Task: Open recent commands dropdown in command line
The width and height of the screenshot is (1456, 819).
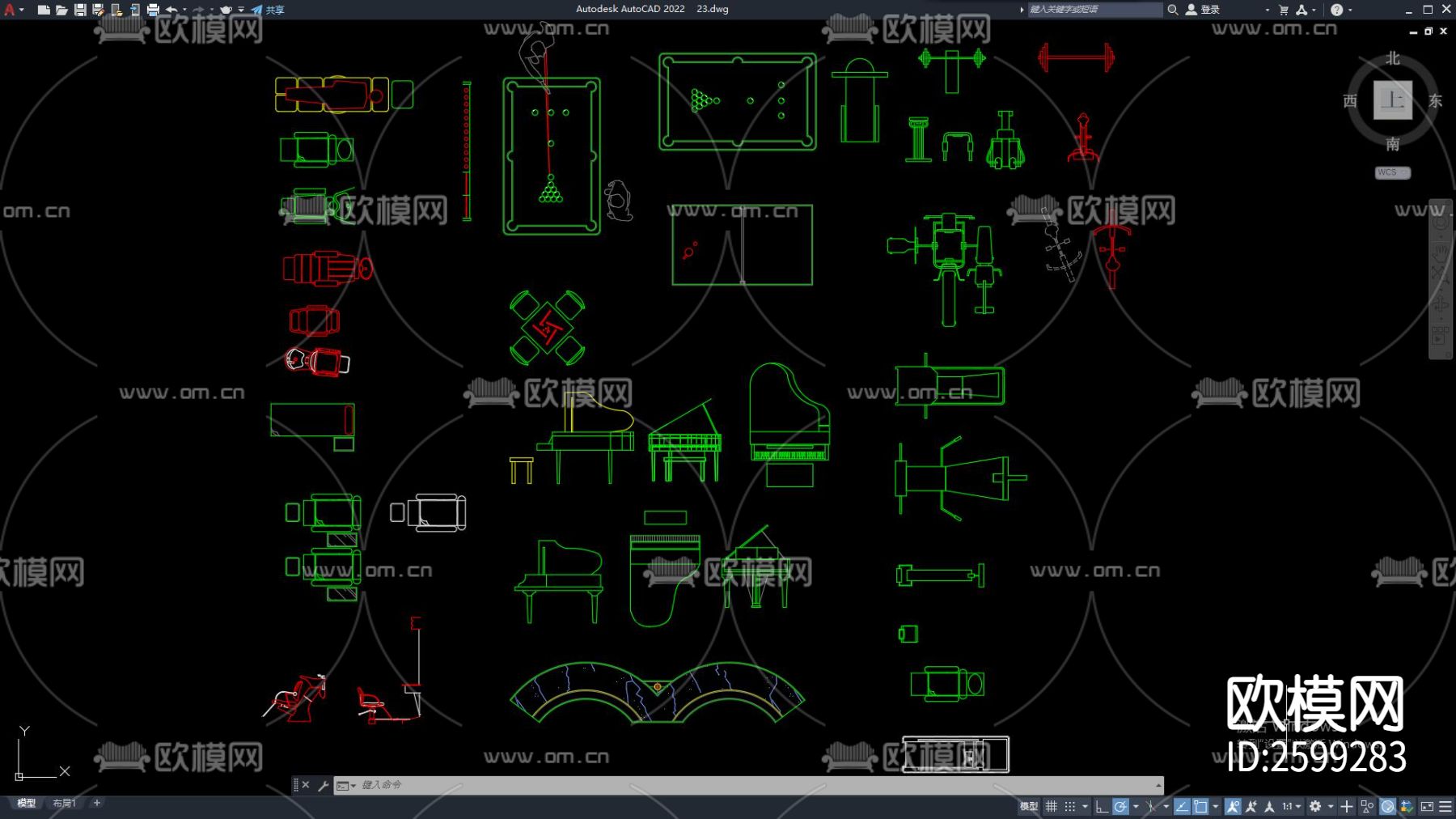Action: [346, 785]
